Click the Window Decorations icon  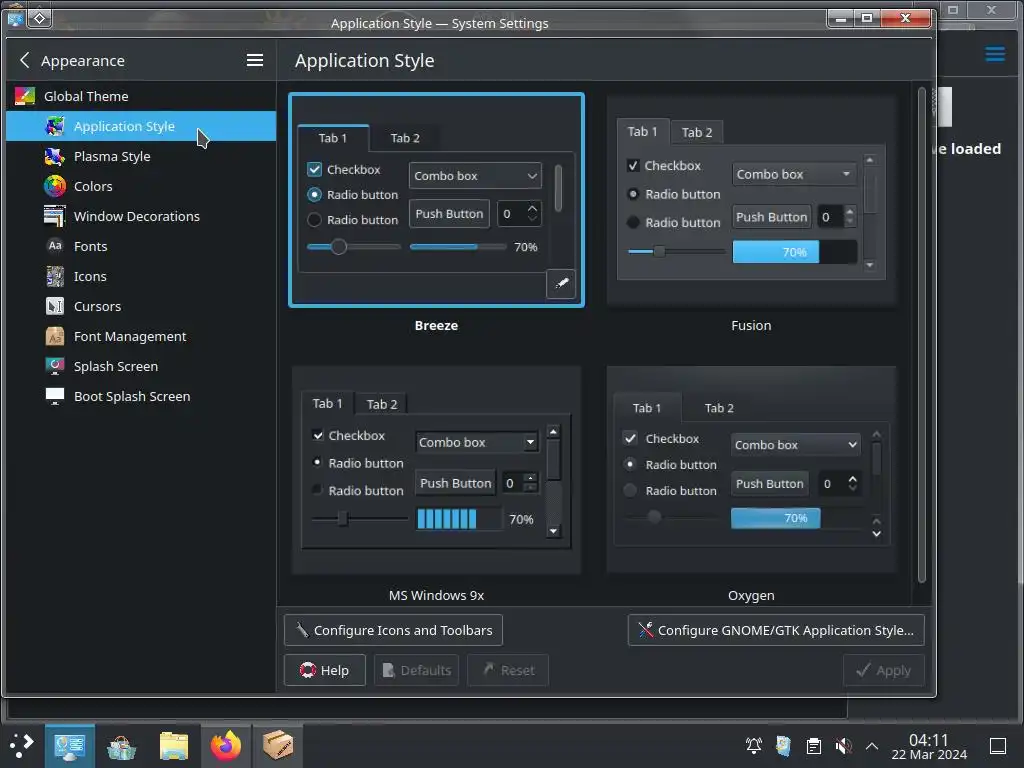[55, 216]
